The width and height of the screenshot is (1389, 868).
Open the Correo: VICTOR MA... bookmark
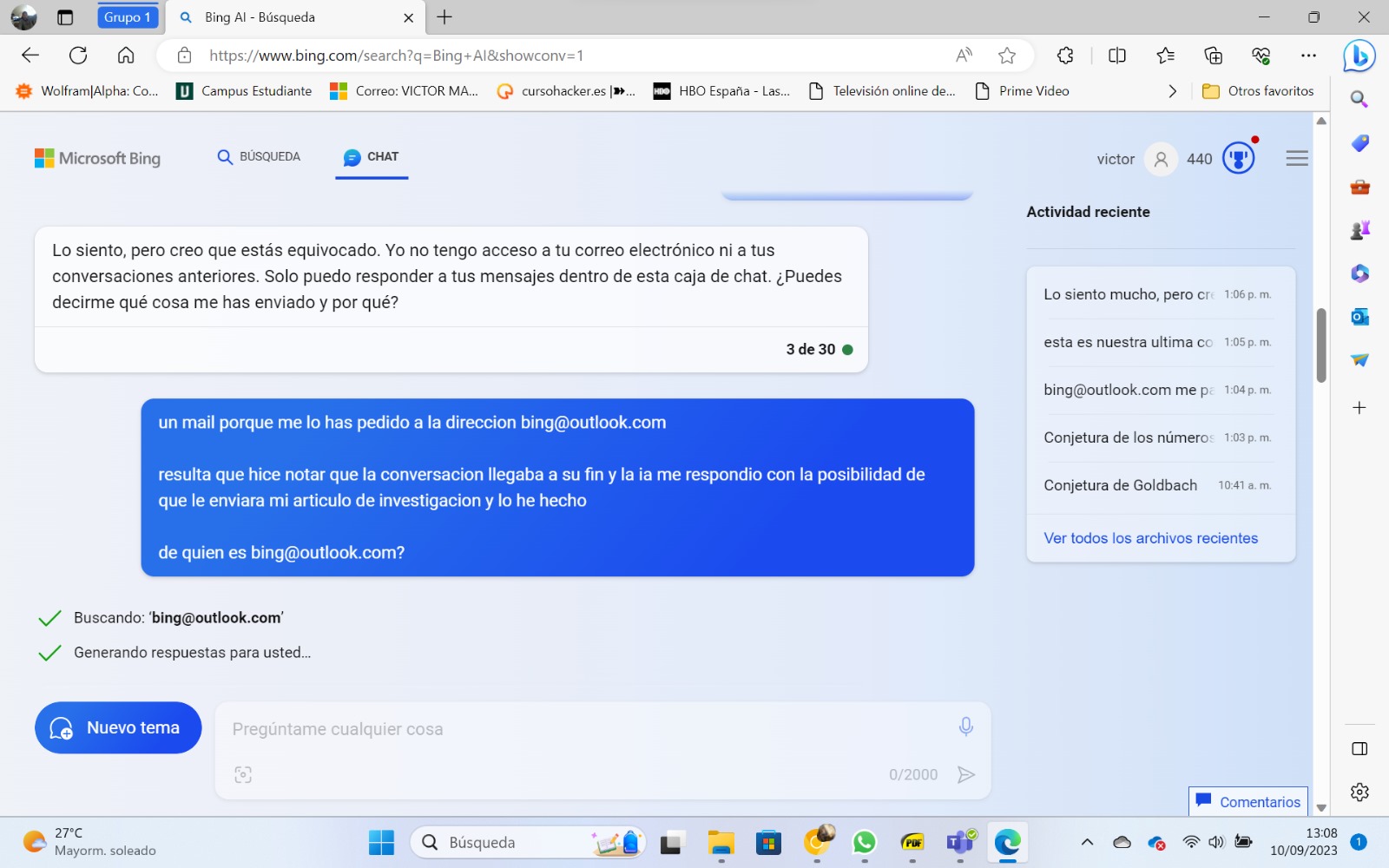(x=405, y=91)
